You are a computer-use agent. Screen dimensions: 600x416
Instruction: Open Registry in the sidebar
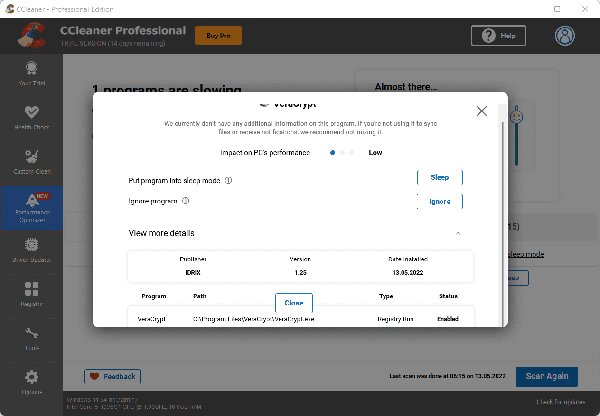[x=32, y=294]
